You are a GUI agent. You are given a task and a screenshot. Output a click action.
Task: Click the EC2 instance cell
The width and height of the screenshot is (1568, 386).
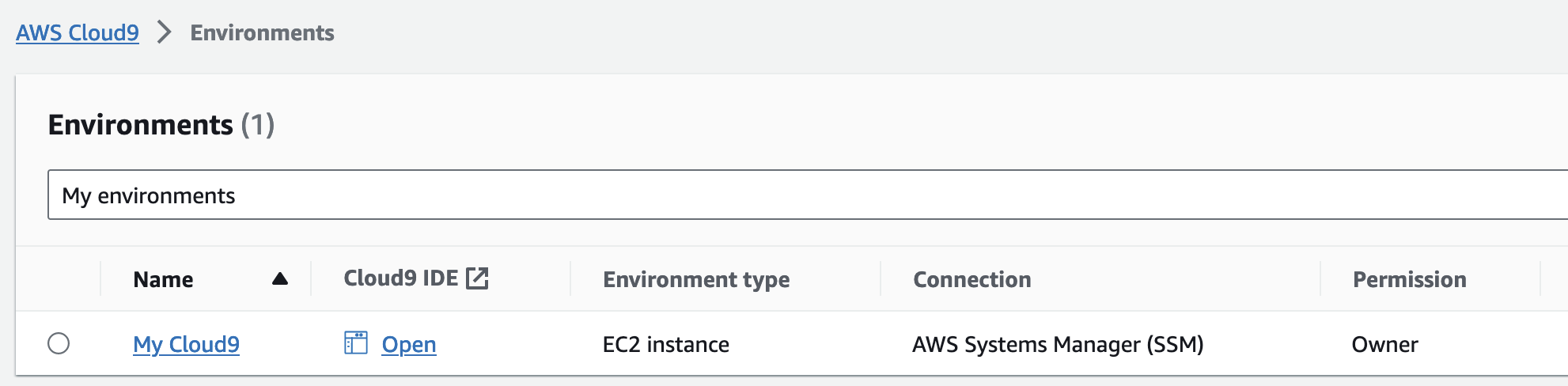point(665,344)
